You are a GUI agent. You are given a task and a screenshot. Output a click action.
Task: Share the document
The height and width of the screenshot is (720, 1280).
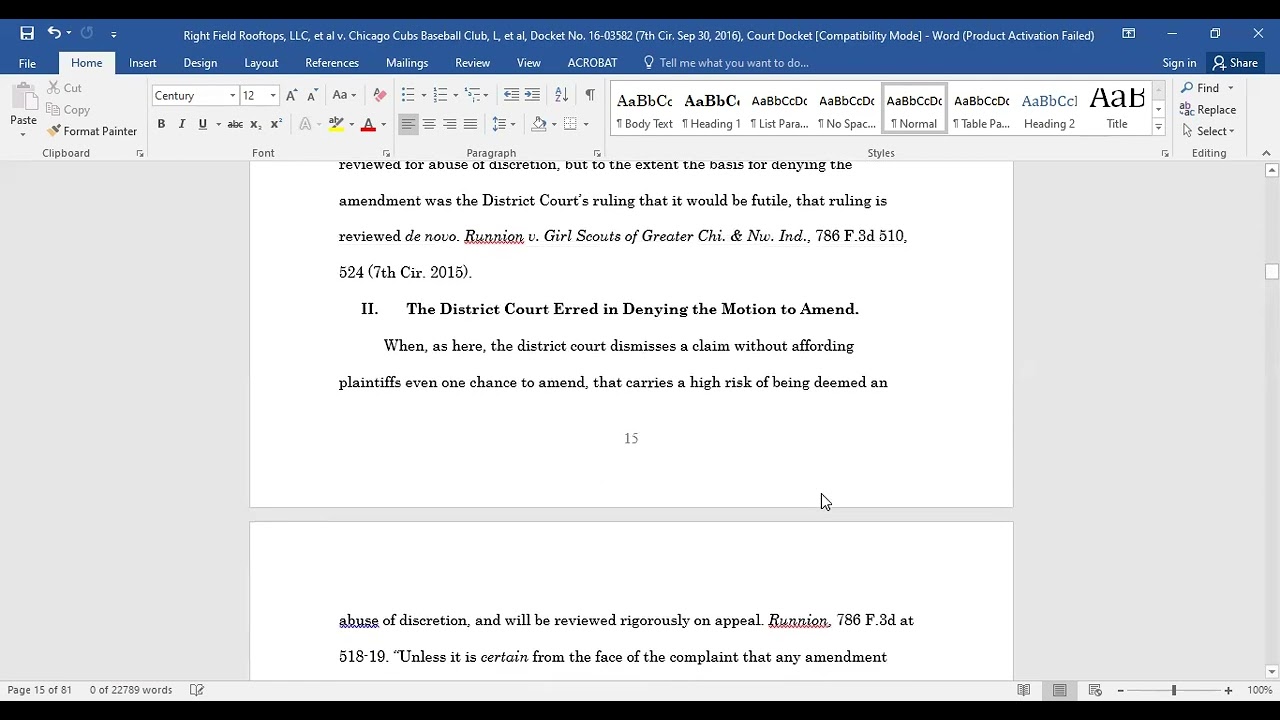click(1235, 63)
